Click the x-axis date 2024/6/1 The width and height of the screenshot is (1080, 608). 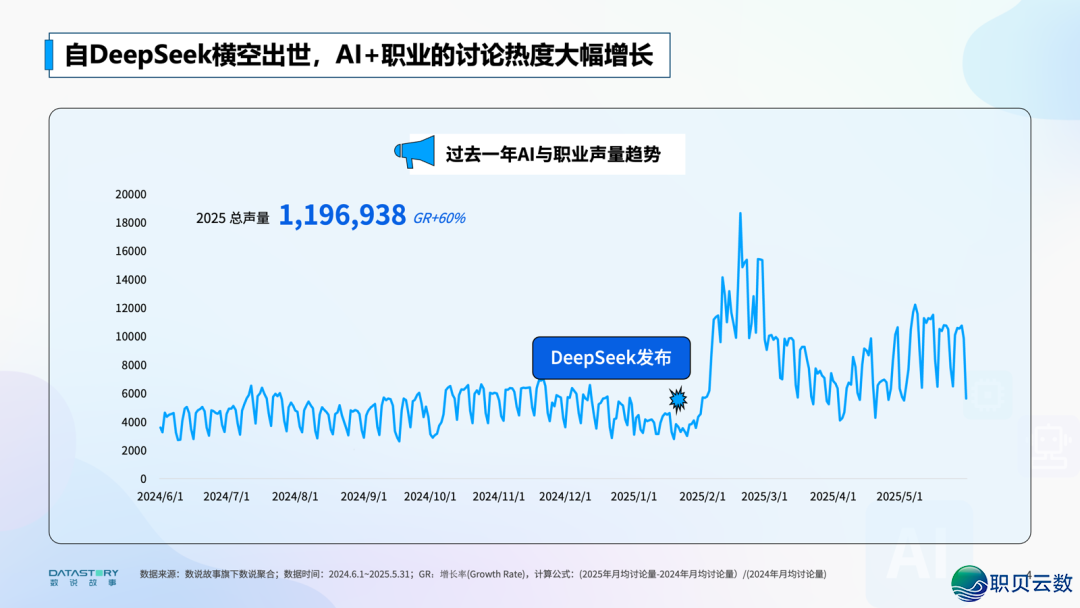tap(160, 496)
